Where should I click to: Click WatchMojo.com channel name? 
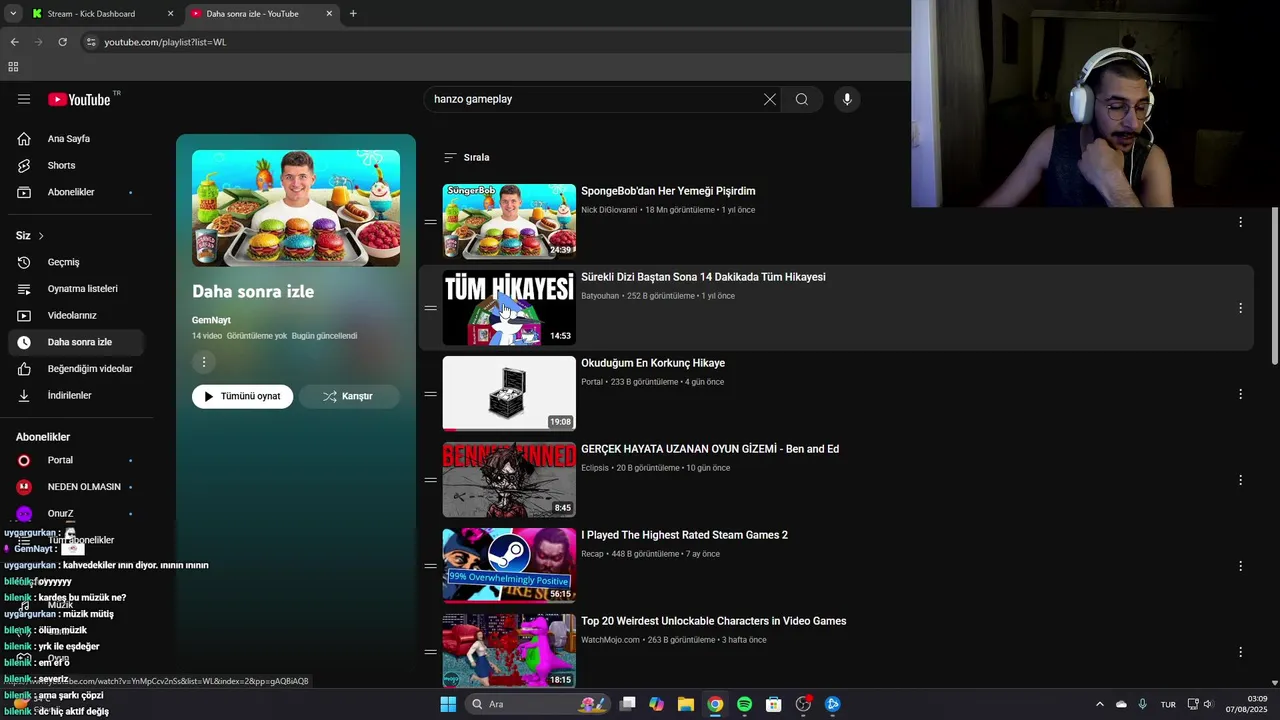coord(610,640)
